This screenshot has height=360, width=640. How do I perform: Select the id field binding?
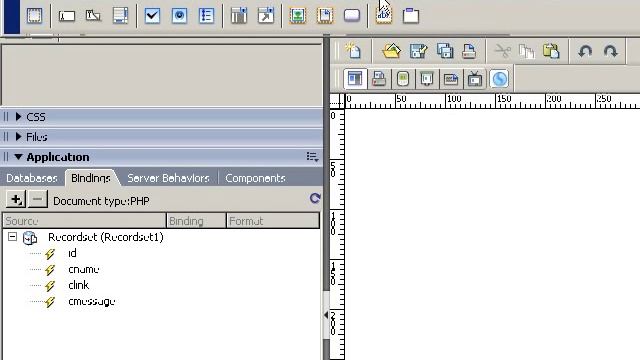coord(72,253)
